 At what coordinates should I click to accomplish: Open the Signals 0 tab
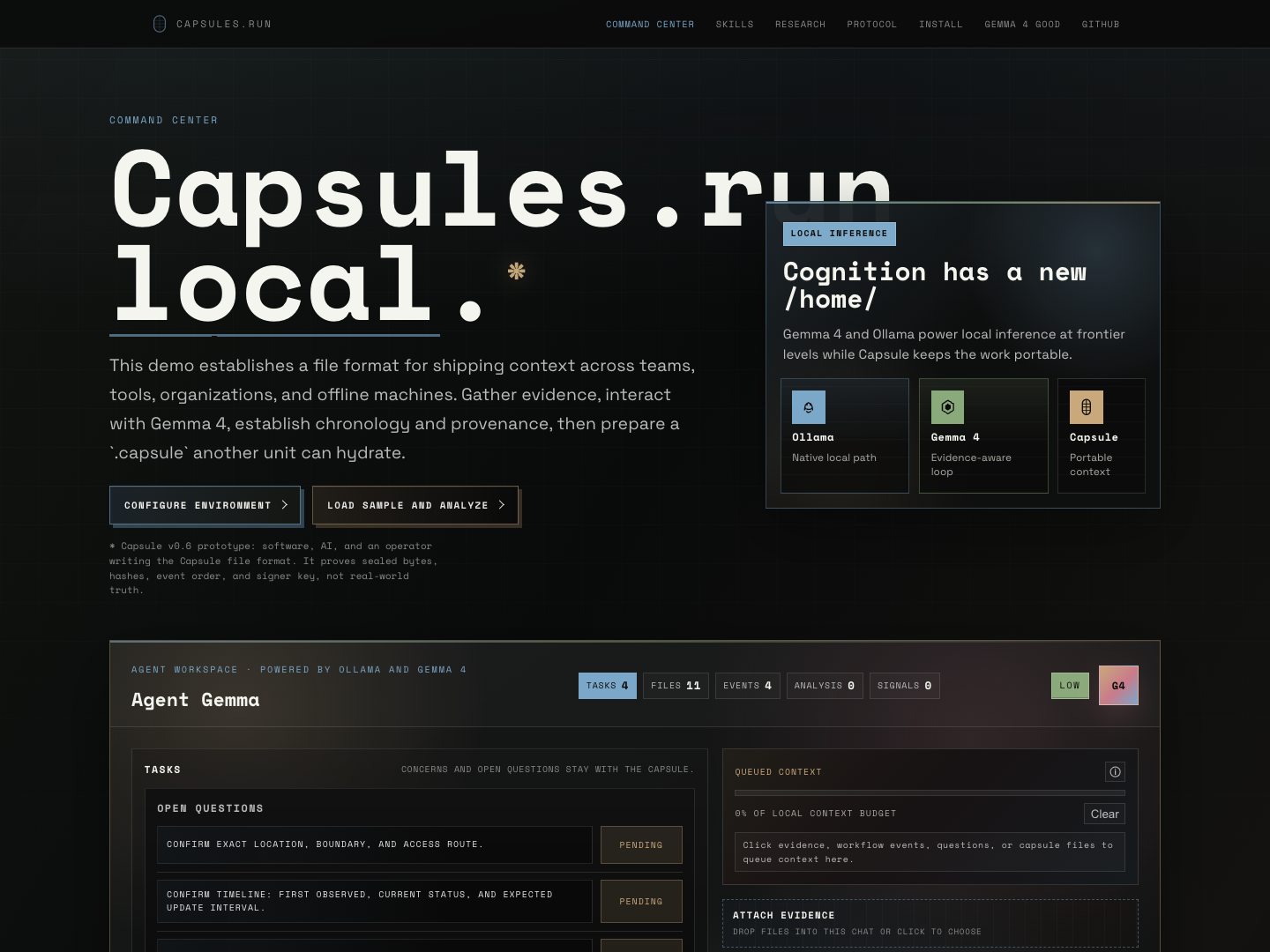(905, 686)
